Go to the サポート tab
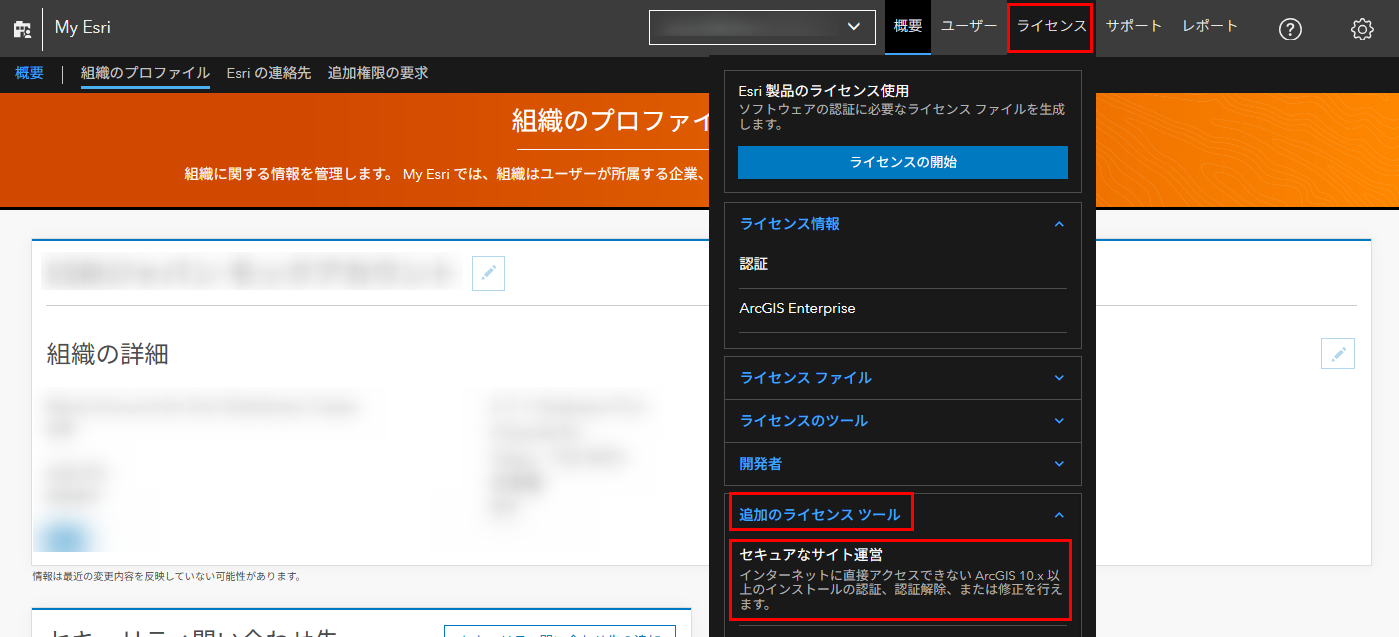This screenshot has width=1399, height=637. (x=1134, y=26)
